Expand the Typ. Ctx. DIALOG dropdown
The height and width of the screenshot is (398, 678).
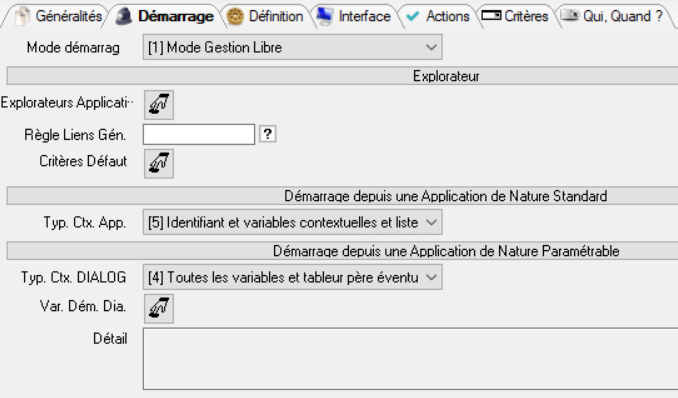(292, 277)
